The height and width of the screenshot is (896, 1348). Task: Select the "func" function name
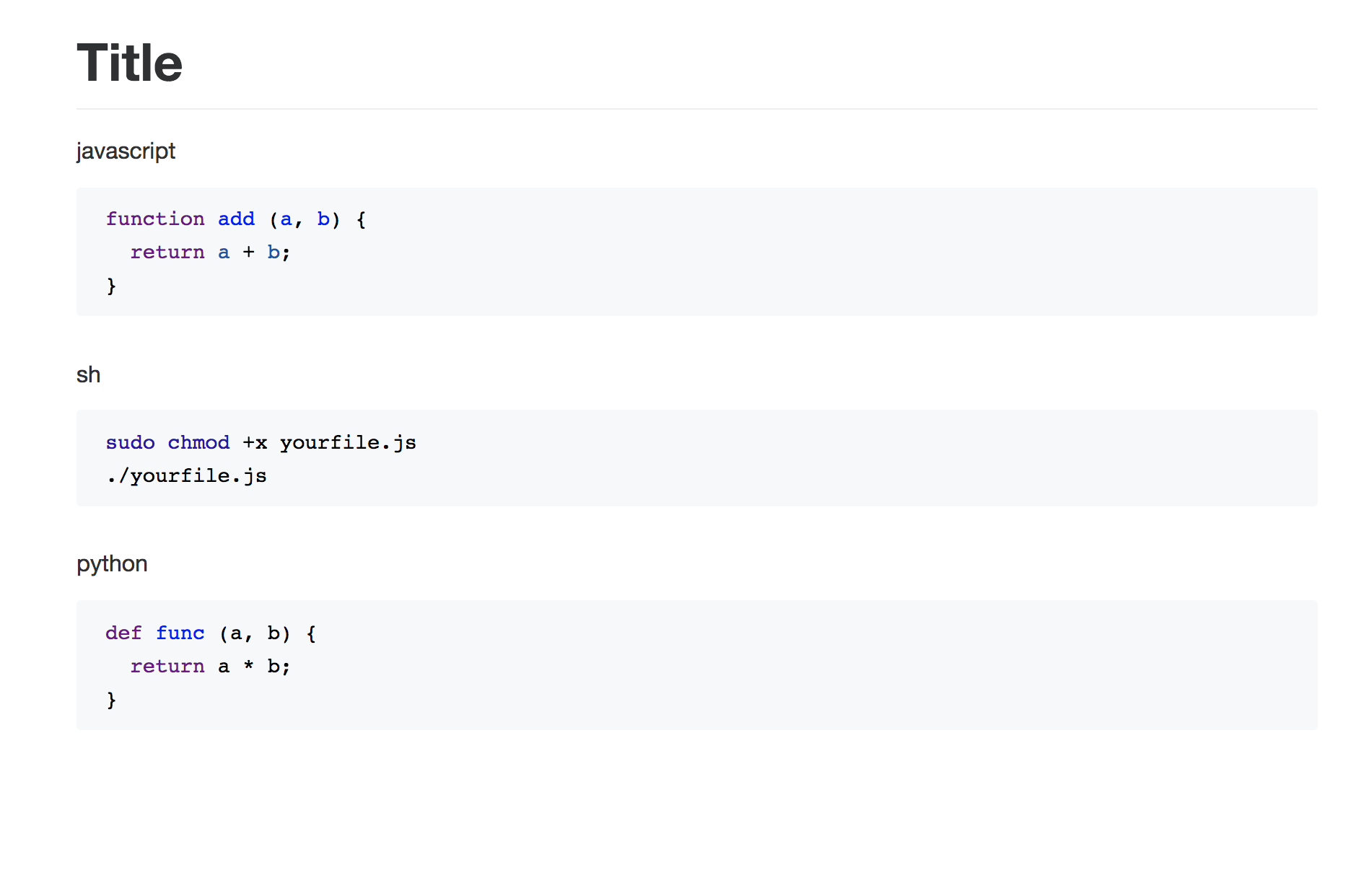(x=180, y=633)
